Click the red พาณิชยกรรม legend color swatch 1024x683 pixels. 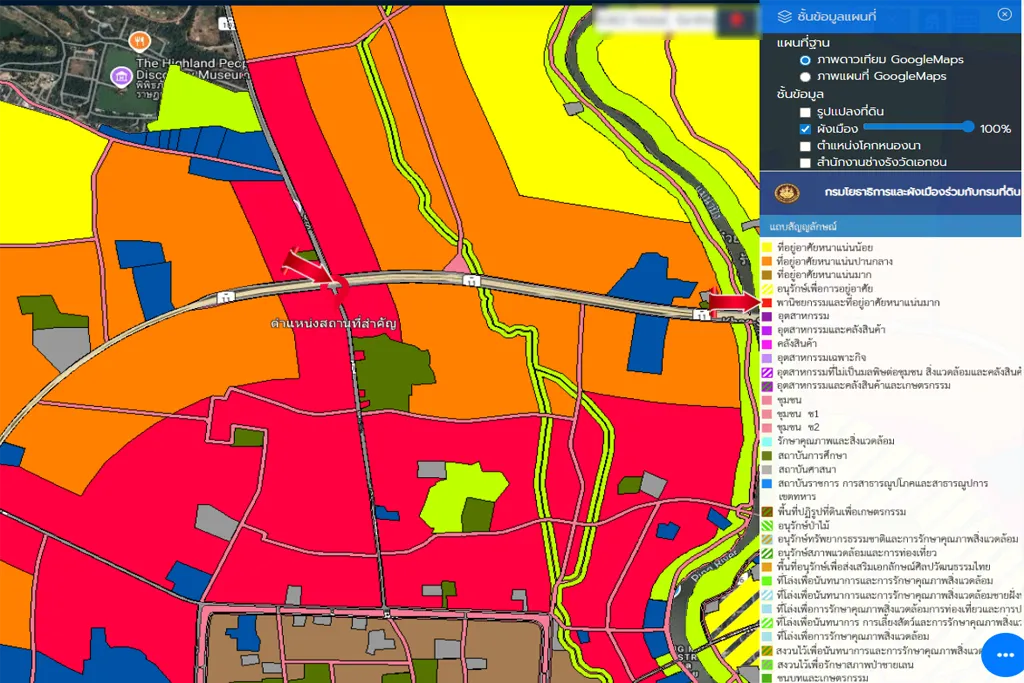(x=767, y=302)
